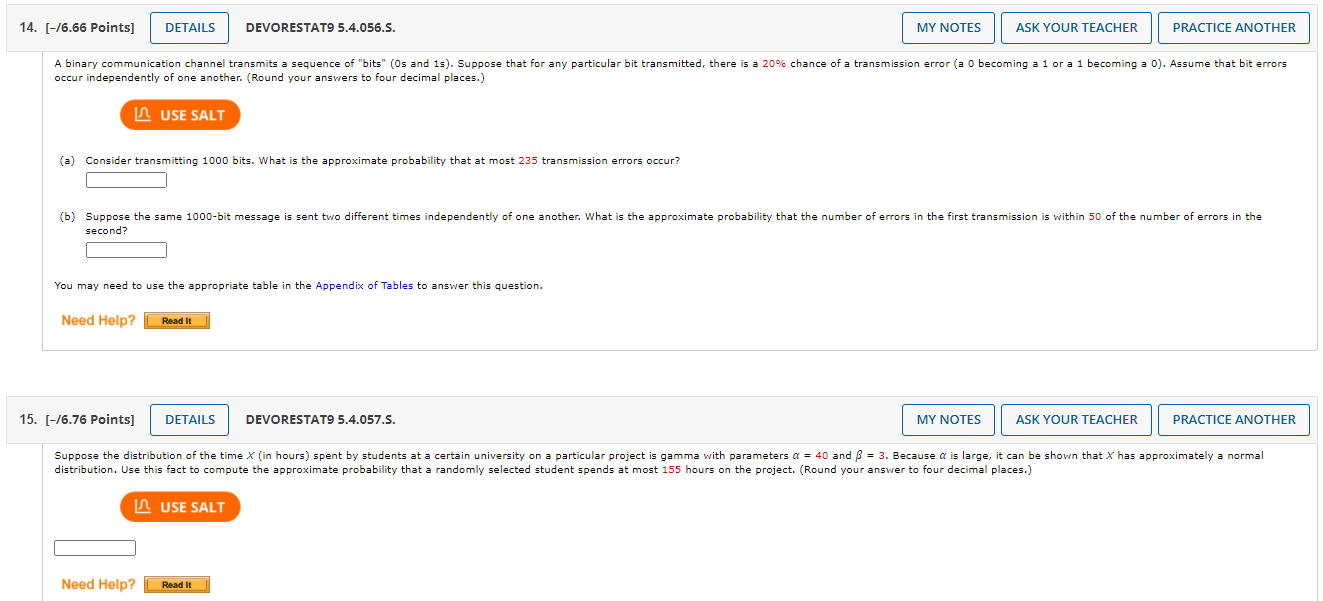Select the DEVORESTAT9 5.4.057.S. title
Viewport: 1323px width, 601px height.
coord(322,419)
